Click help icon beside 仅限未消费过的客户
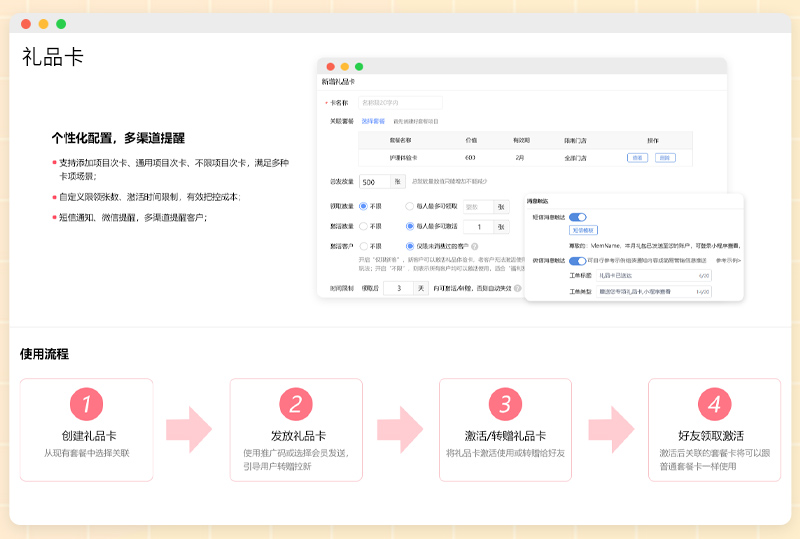Viewport: 800px width, 539px height. [x=474, y=247]
